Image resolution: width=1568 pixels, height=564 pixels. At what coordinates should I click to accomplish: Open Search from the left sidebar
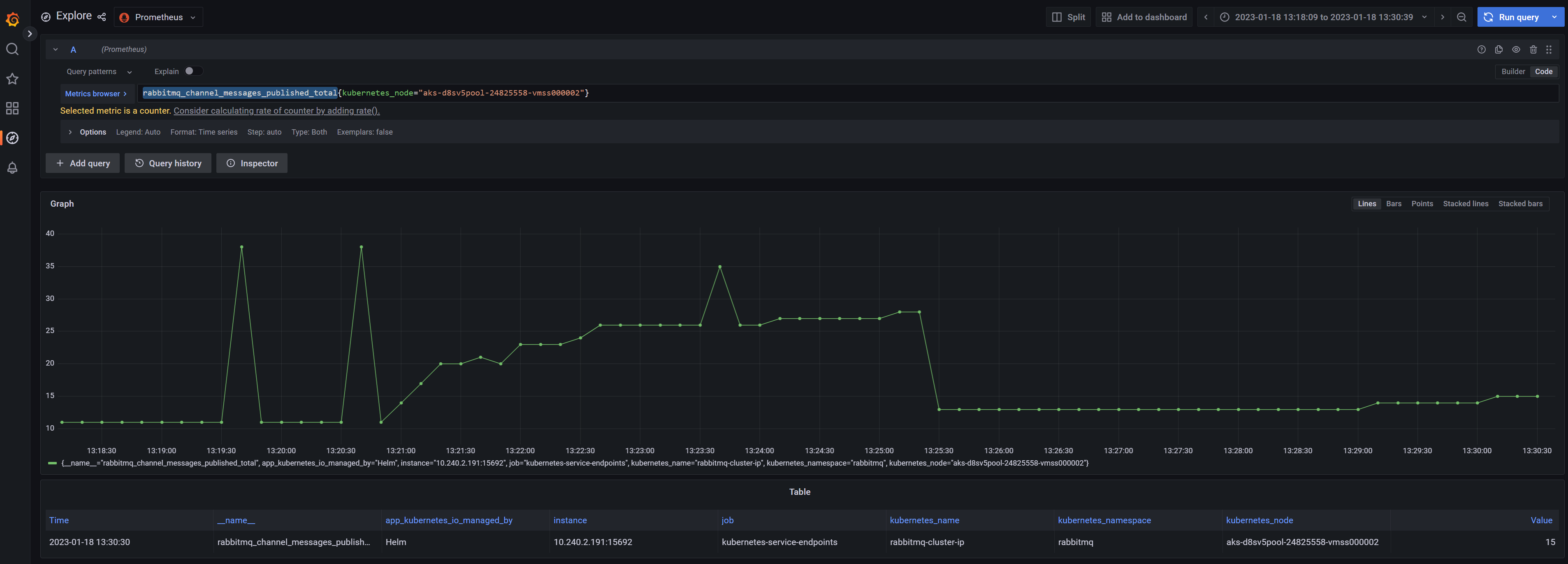tap(12, 49)
